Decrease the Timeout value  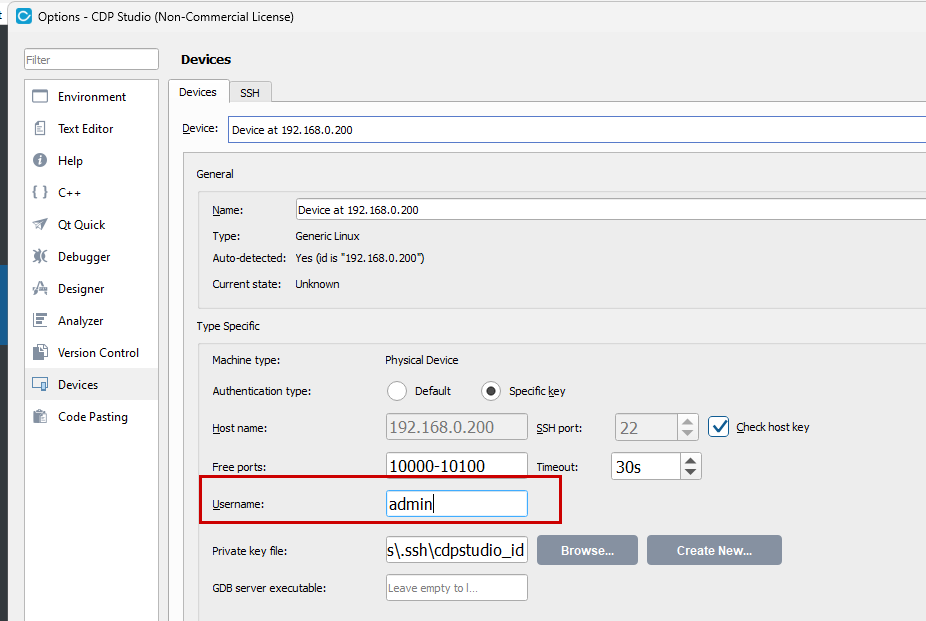[x=690, y=472]
